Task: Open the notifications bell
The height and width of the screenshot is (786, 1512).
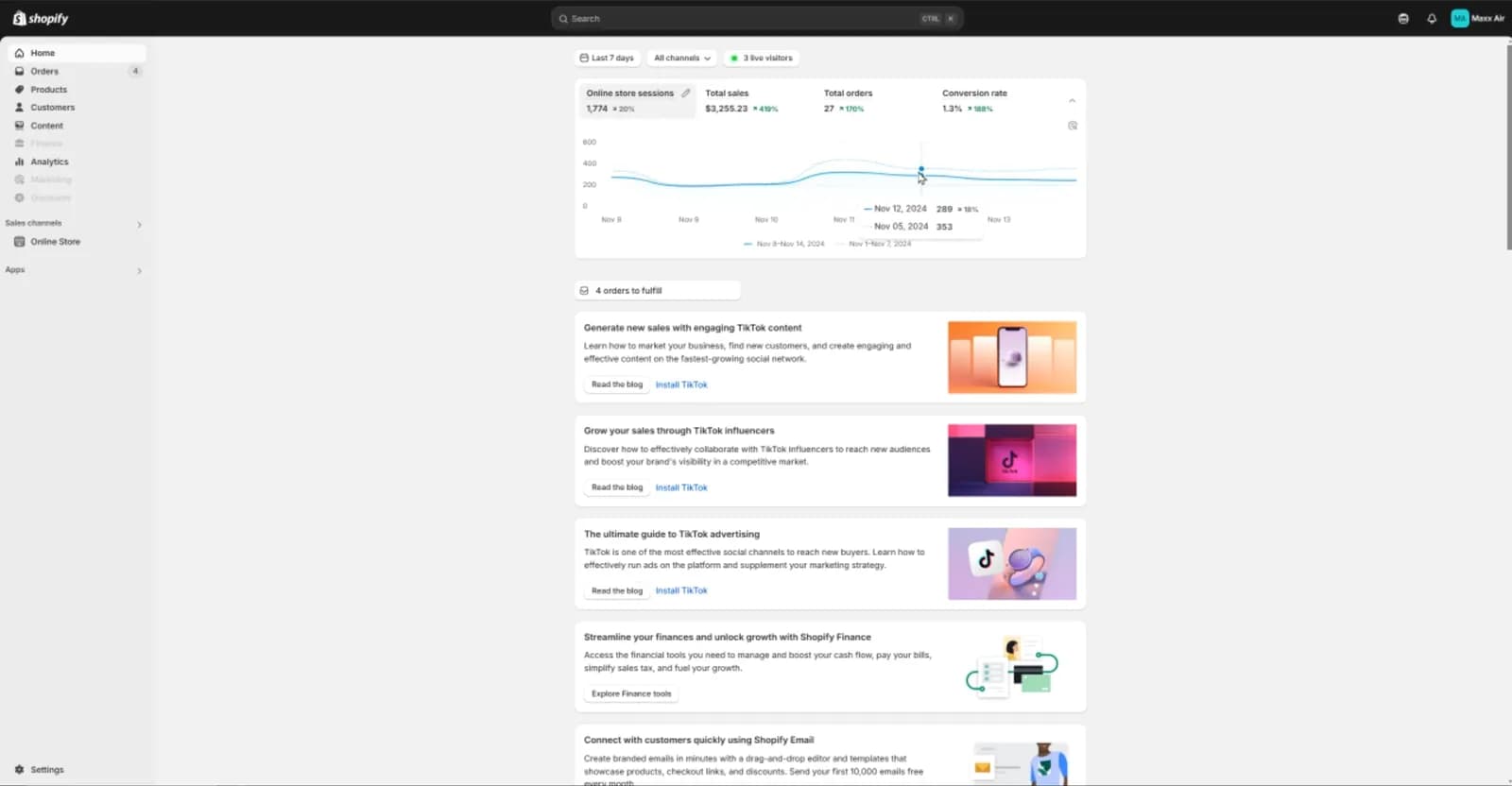Action: [x=1432, y=19]
